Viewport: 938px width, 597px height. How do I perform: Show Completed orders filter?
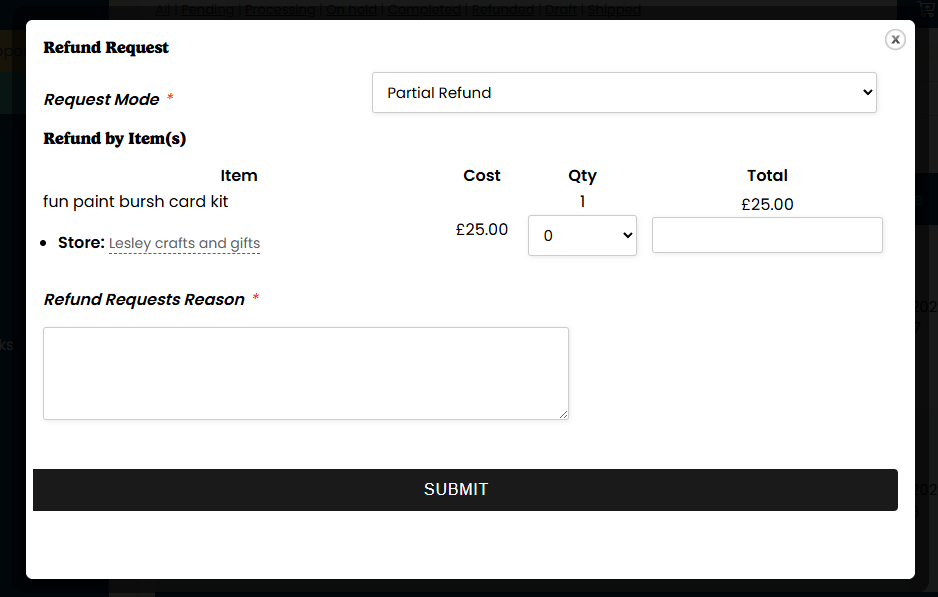(x=424, y=10)
